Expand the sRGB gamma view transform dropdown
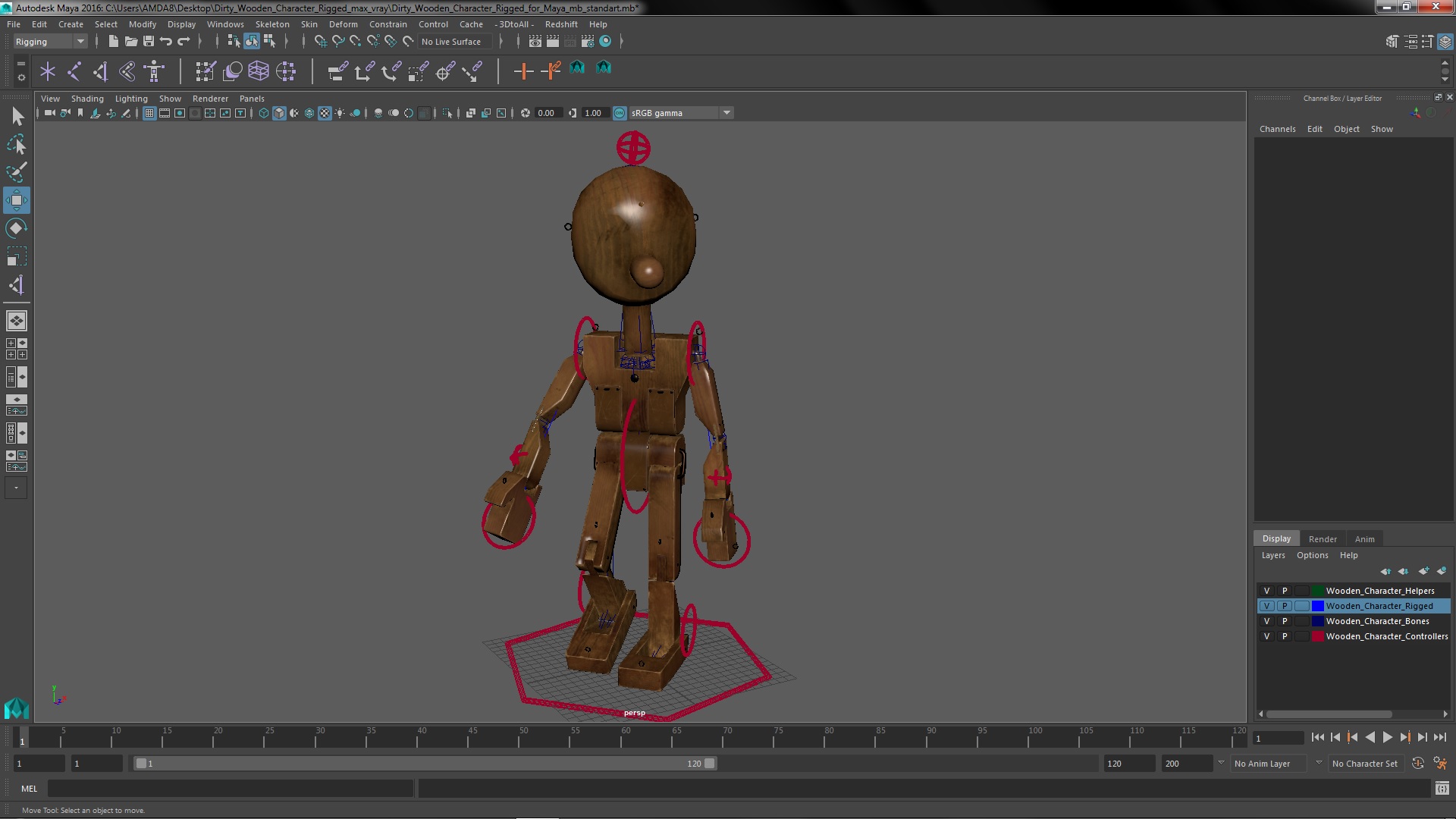Viewport: 1456px width, 819px height. [726, 113]
